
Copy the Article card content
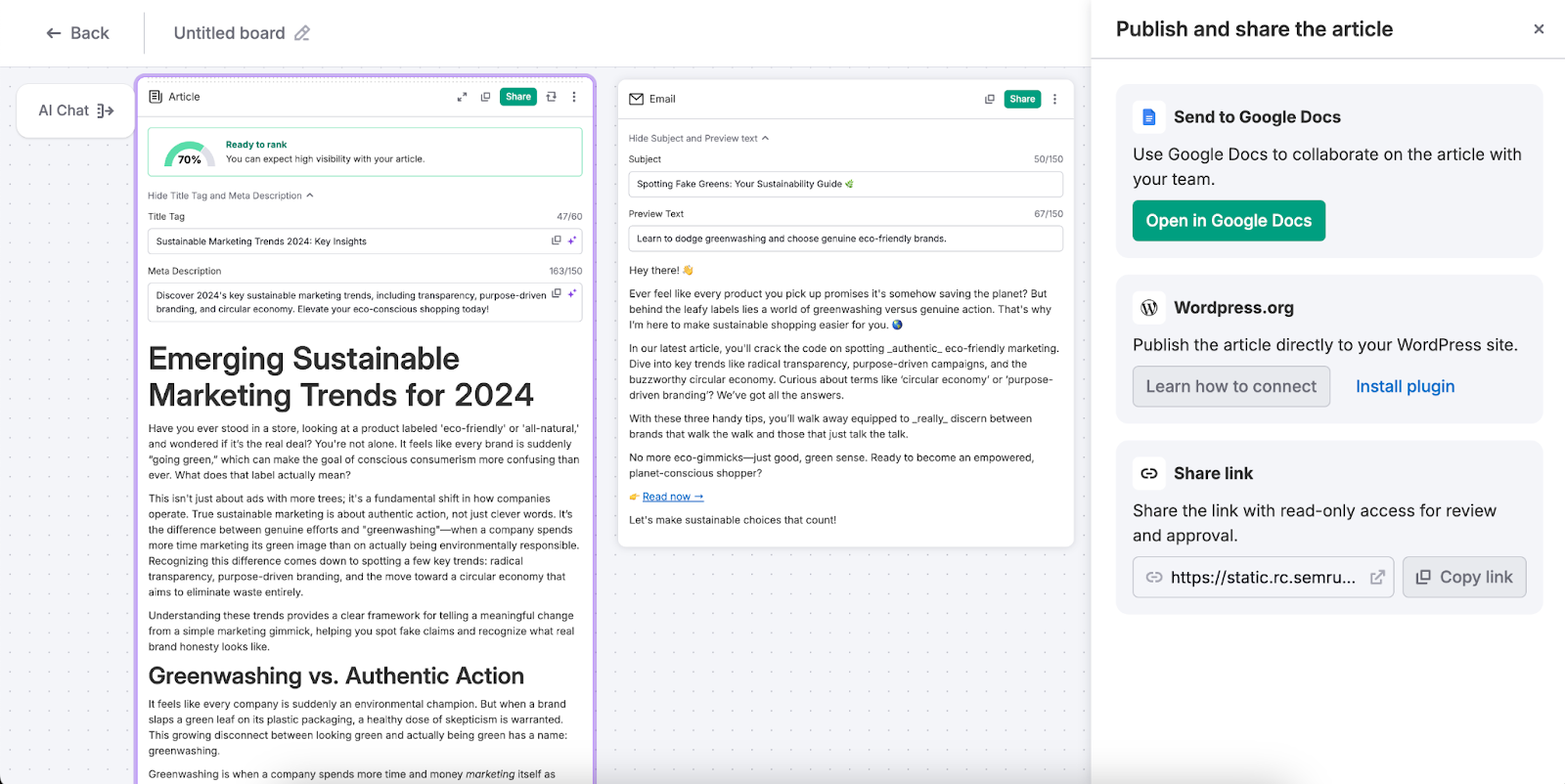(485, 97)
